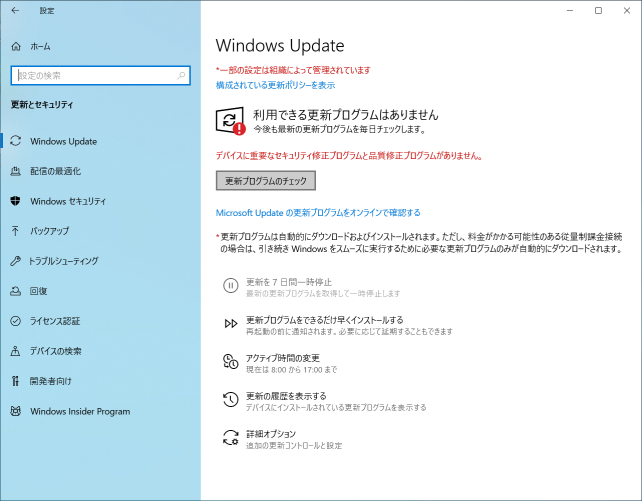Click 現在は 8:00 から 17:00 まで text
This screenshot has width=642, height=501.
(x=291, y=370)
